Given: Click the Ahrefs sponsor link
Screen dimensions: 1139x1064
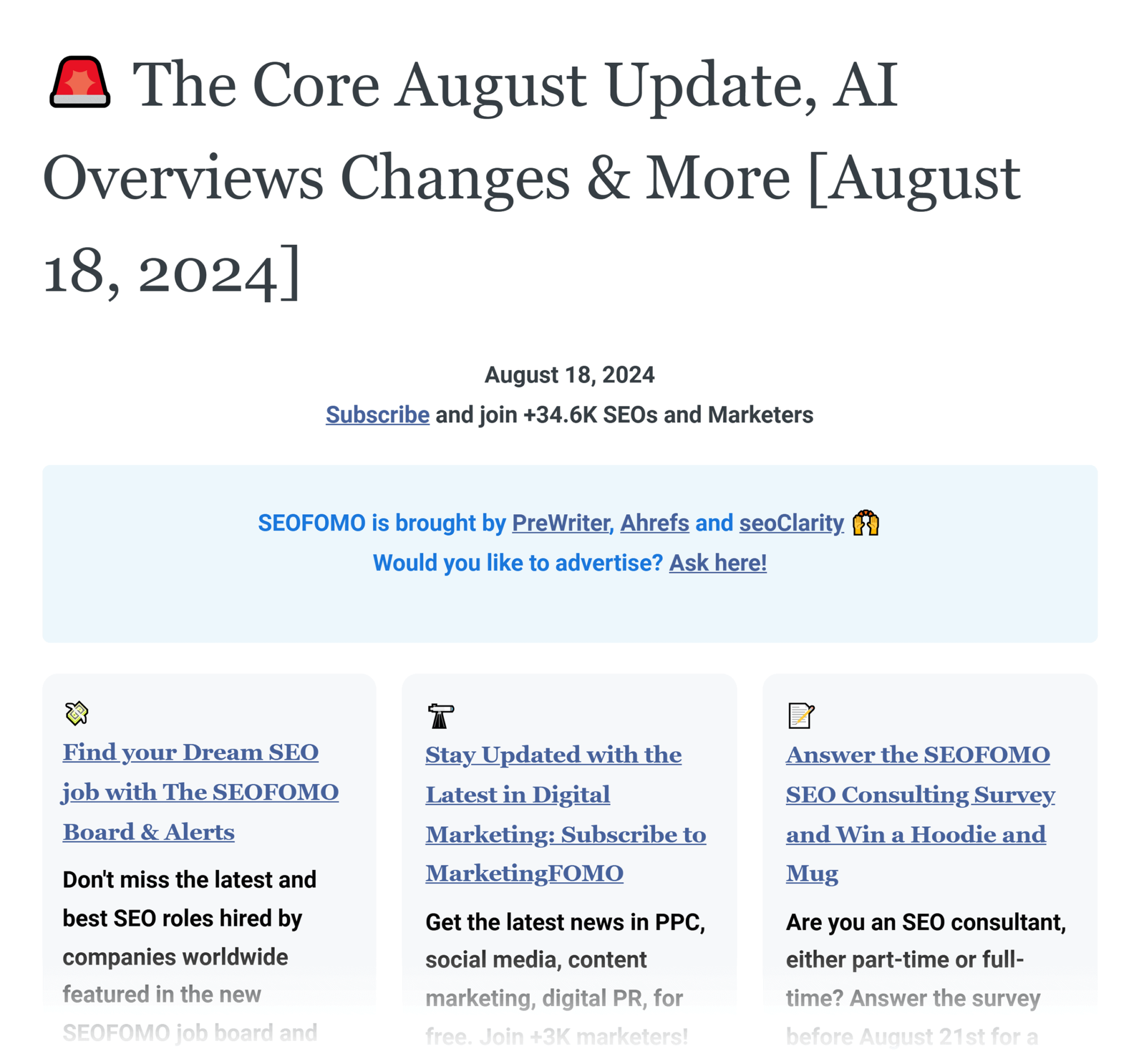Looking at the screenshot, I should [654, 522].
